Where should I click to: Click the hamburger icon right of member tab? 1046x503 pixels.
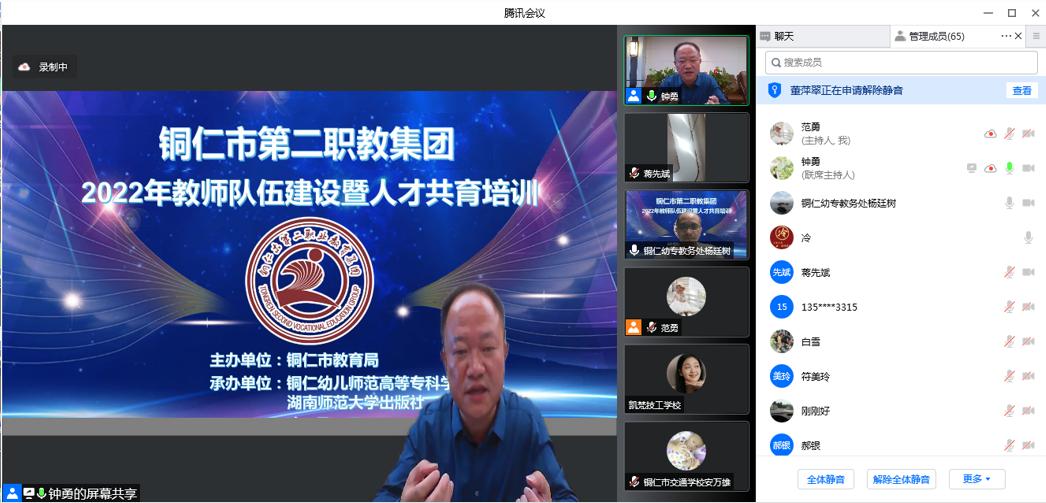pyautogui.click(x=1036, y=36)
